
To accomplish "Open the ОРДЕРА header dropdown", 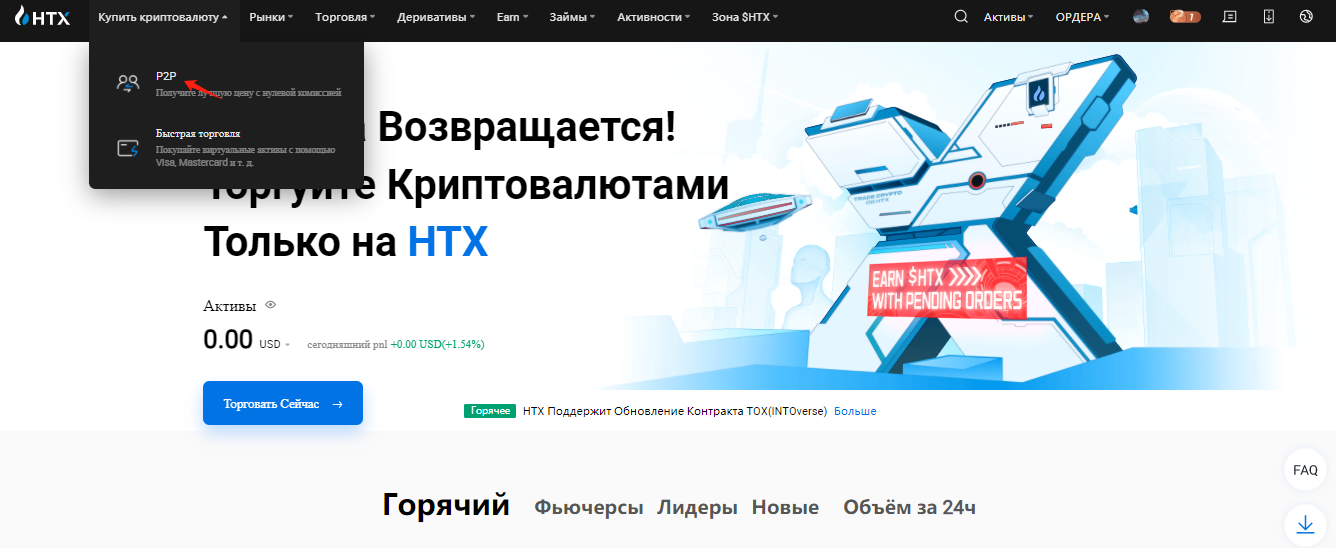I will coord(1083,17).
